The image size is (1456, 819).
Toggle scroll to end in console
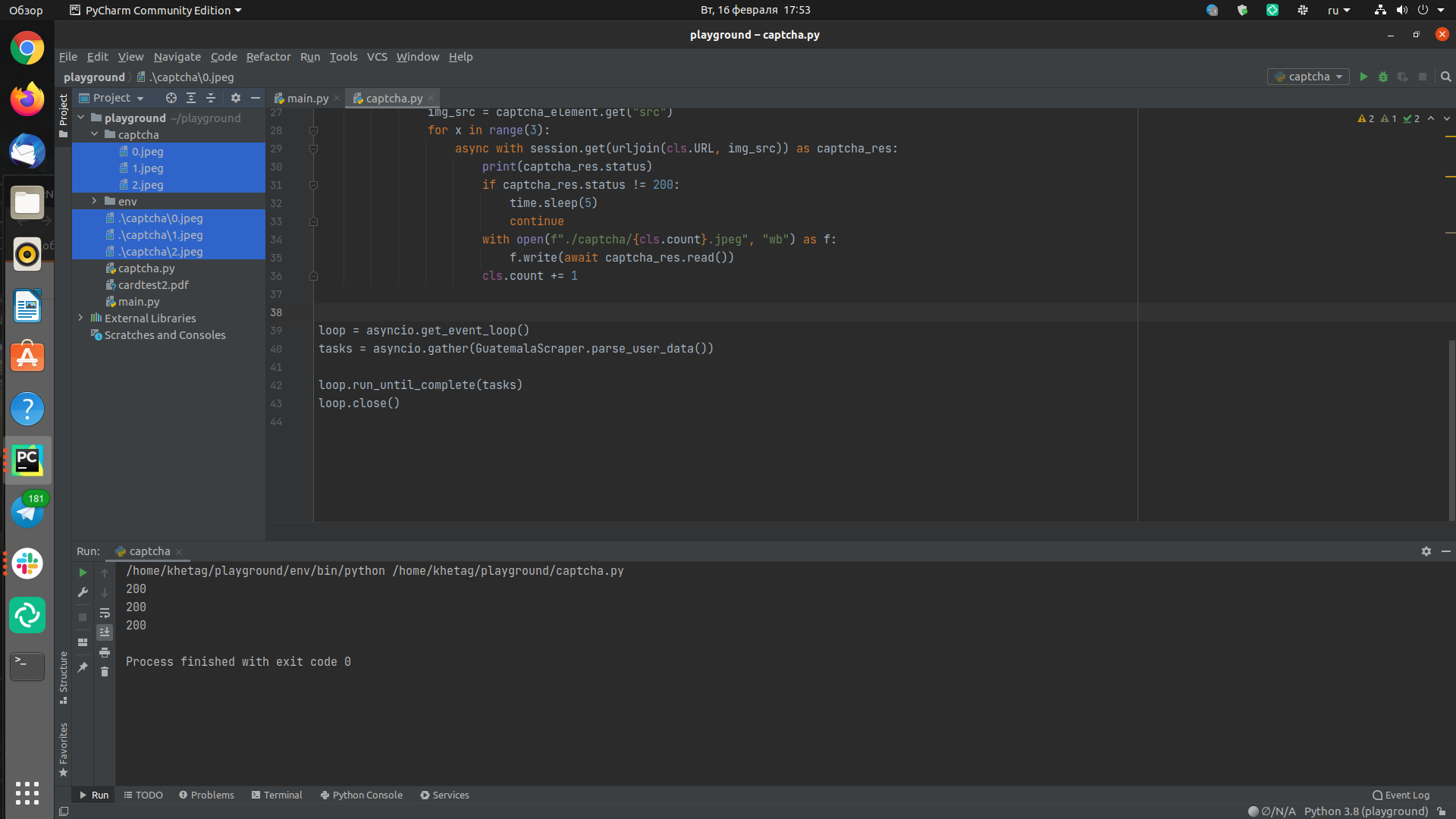click(105, 632)
